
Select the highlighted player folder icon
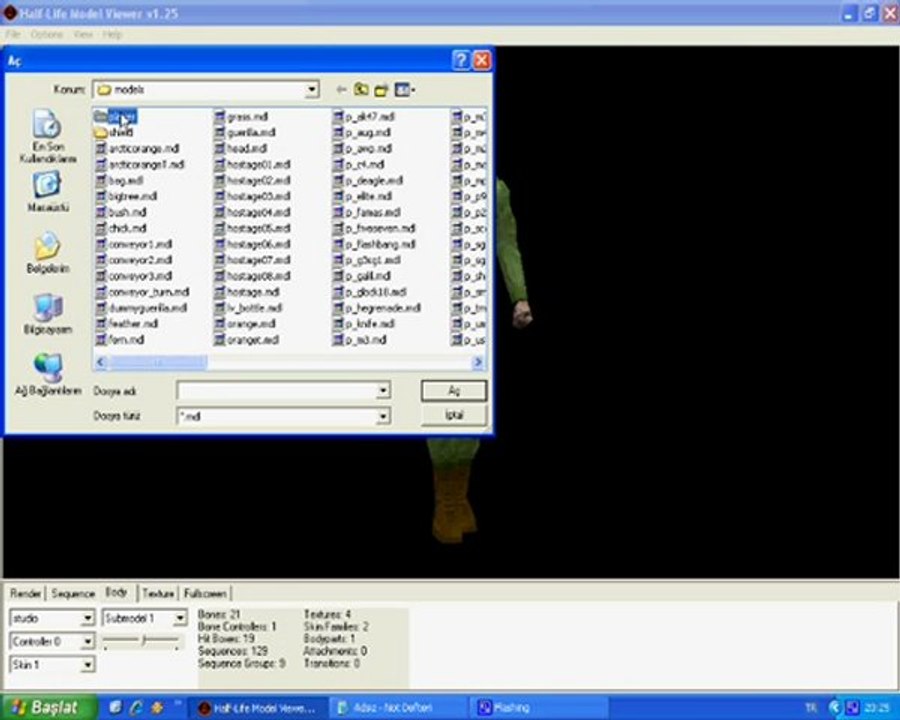[101, 117]
